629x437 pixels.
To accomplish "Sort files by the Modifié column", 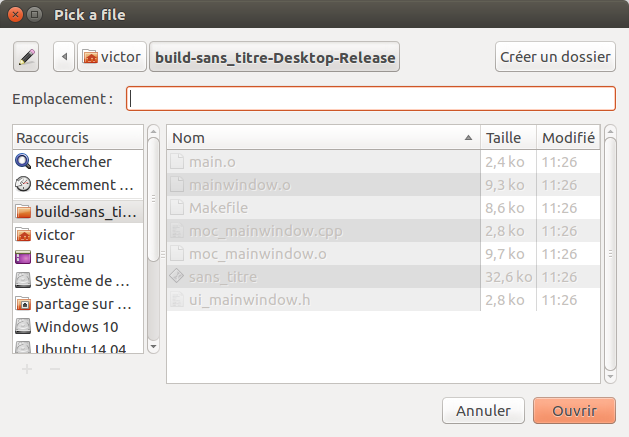I will pyautogui.click(x=568, y=138).
